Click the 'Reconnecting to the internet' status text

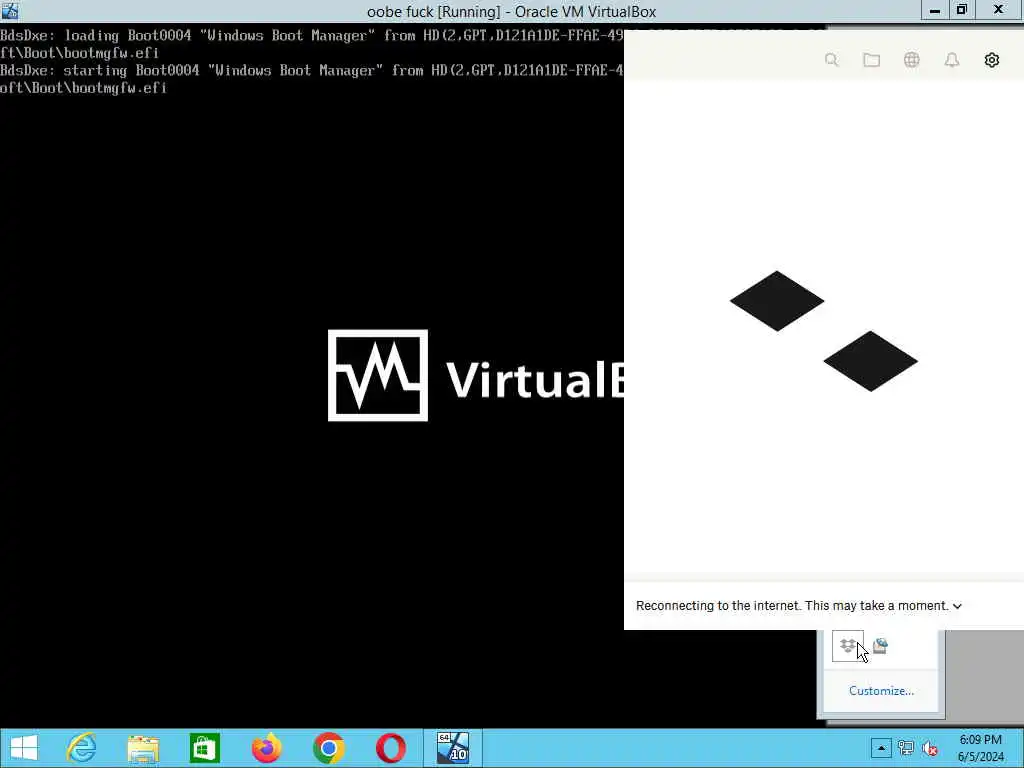792,606
